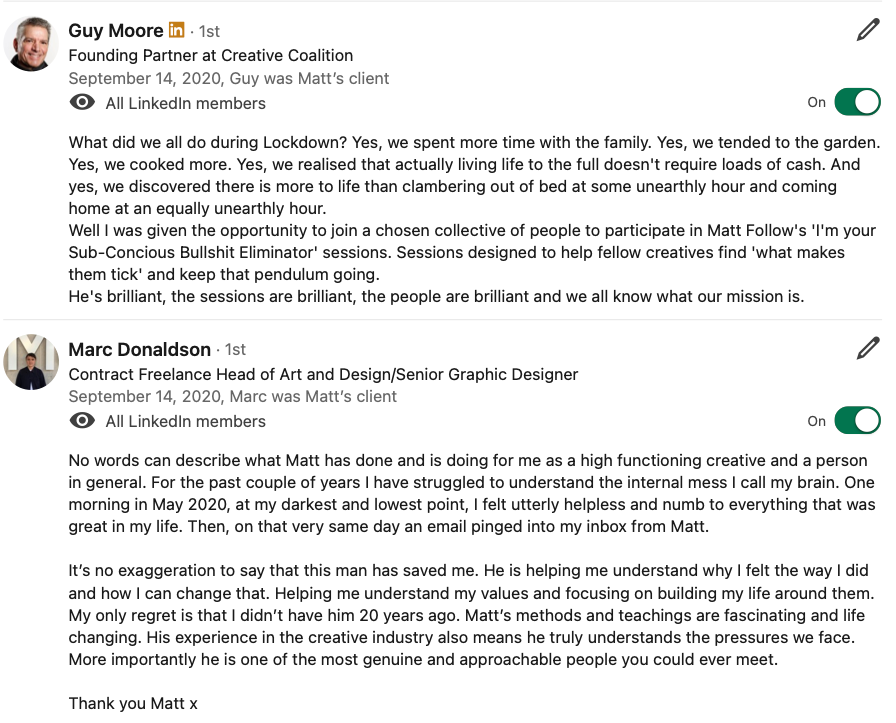The height and width of the screenshot is (723, 896).
Task: Click 'All LinkedIn members' under Guy Moore
Action: point(186,103)
